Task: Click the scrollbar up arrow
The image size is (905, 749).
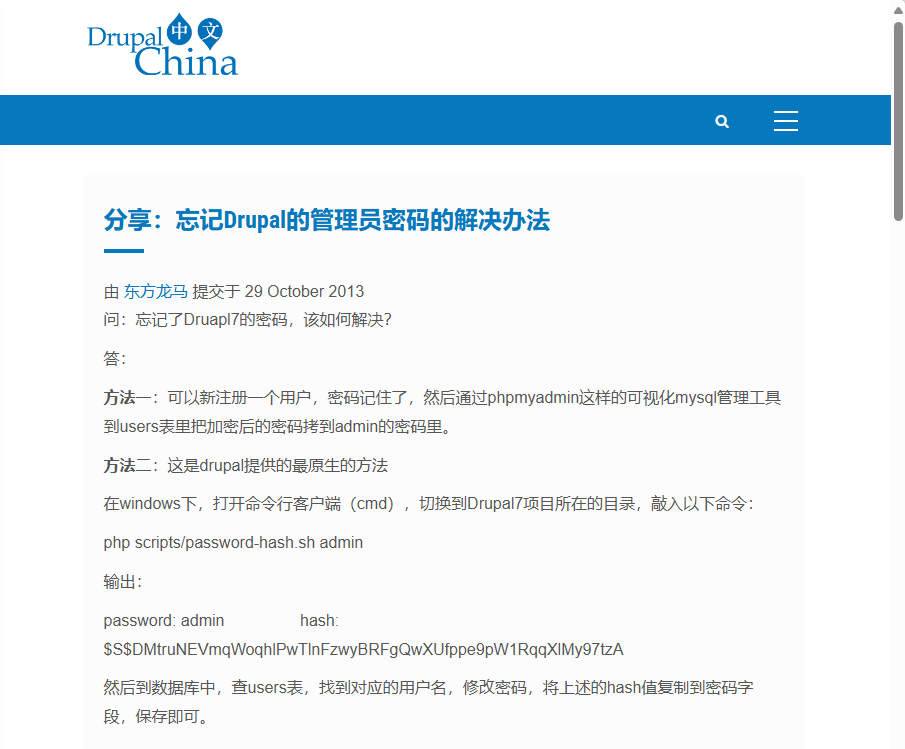Action: pos(898,9)
